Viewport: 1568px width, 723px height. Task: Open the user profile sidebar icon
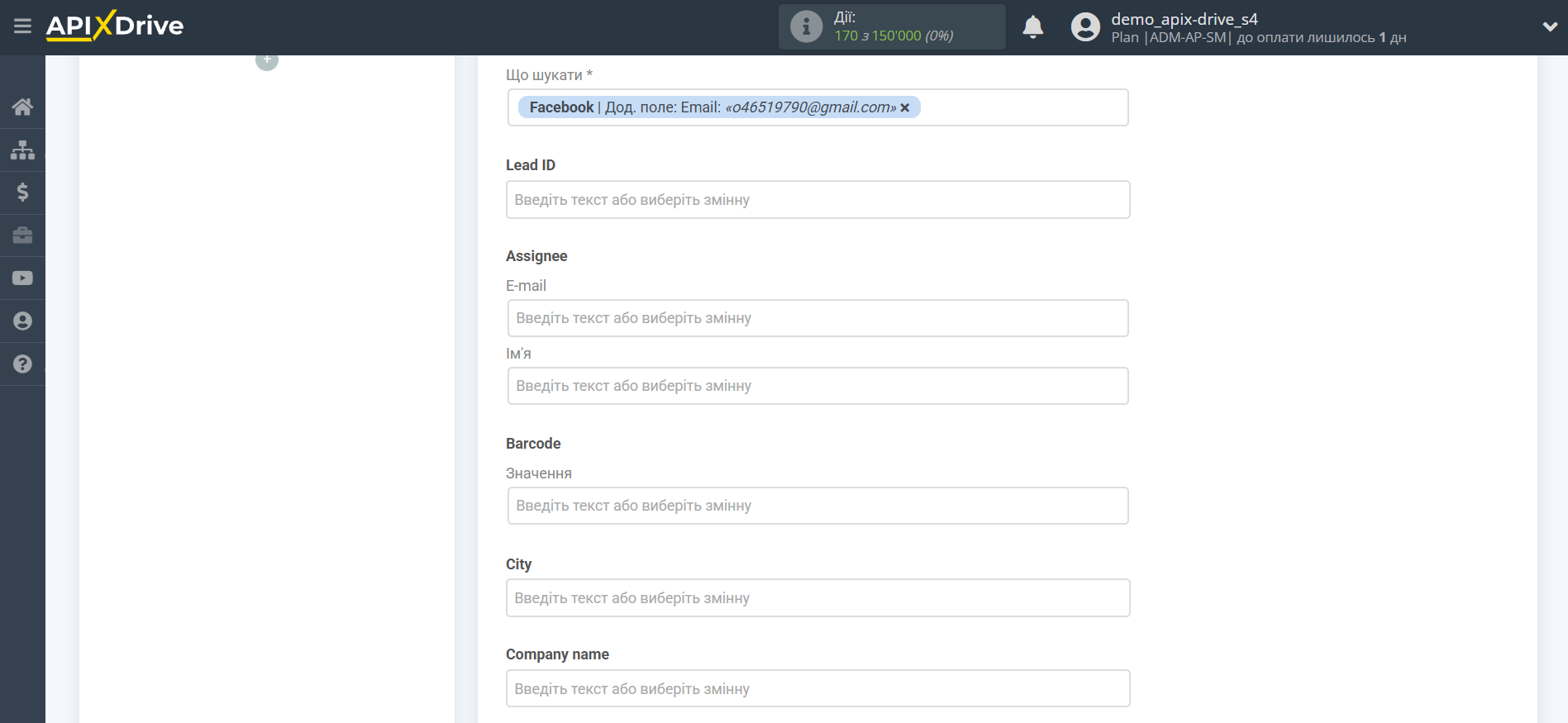pyautogui.click(x=22, y=321)
